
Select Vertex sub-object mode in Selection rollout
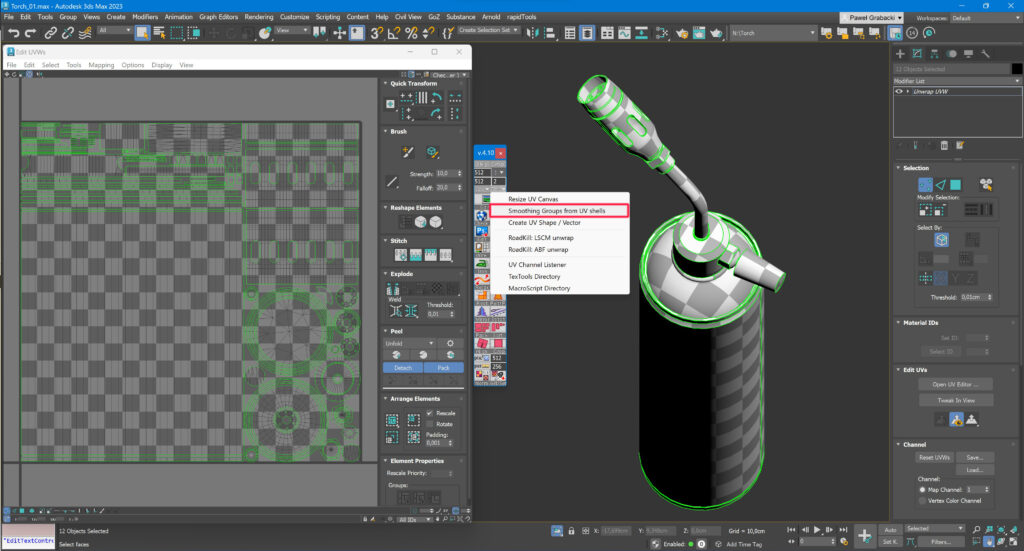pyautogui.click(x=925, y=185)
